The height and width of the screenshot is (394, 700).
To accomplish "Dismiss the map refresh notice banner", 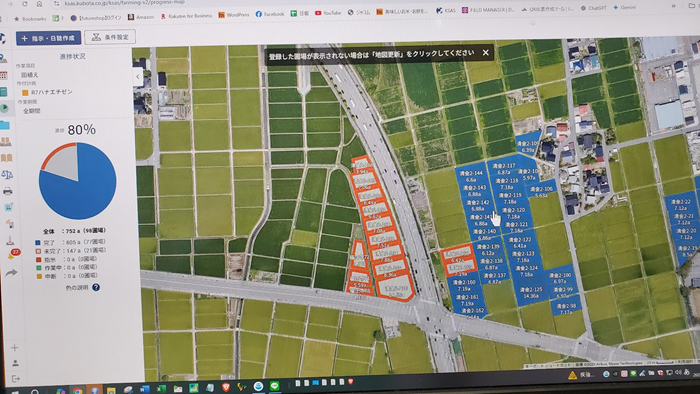I will [x=486, y=53].
